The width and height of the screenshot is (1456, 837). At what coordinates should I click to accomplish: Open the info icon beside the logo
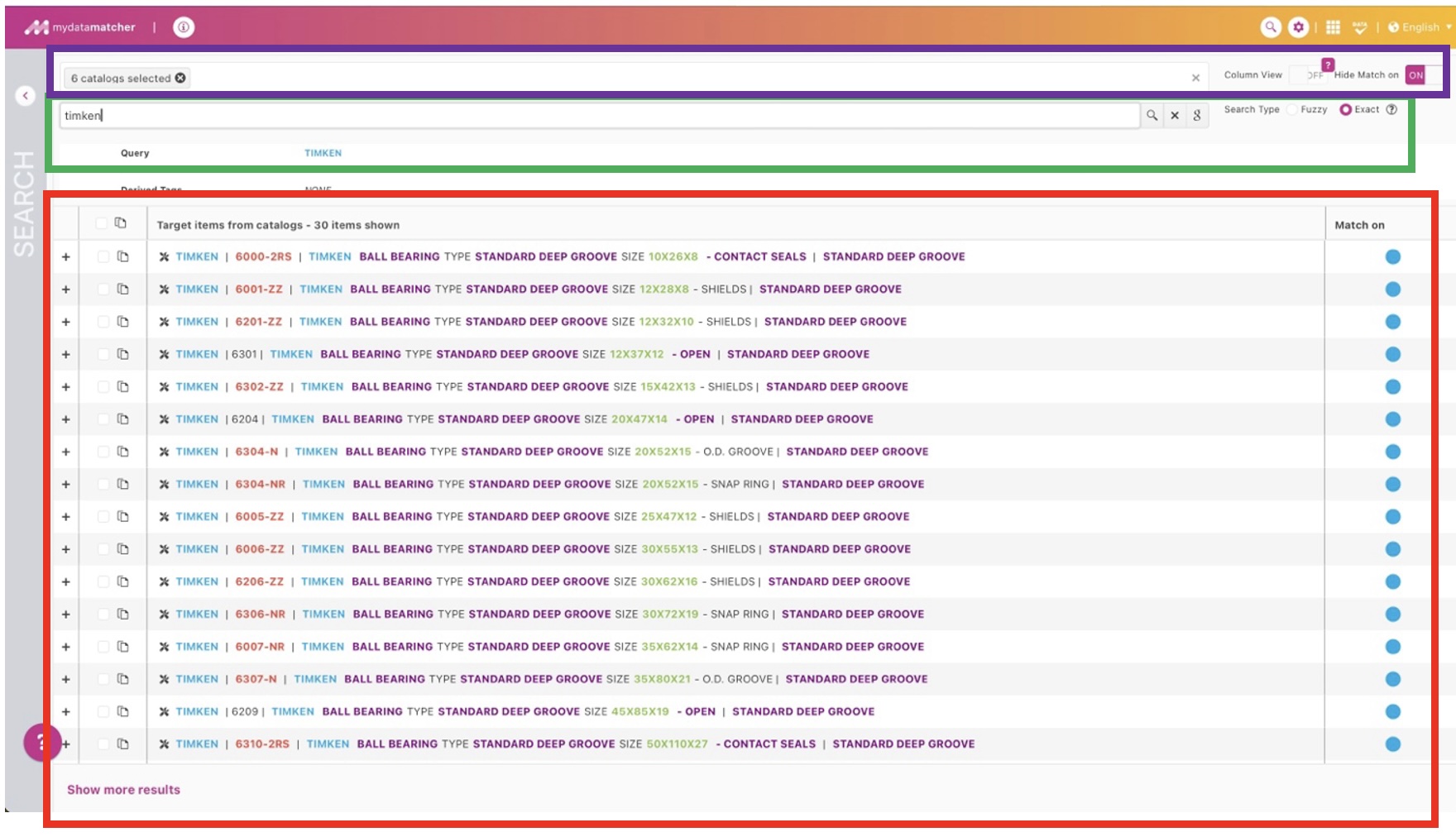tap(184, 27)
